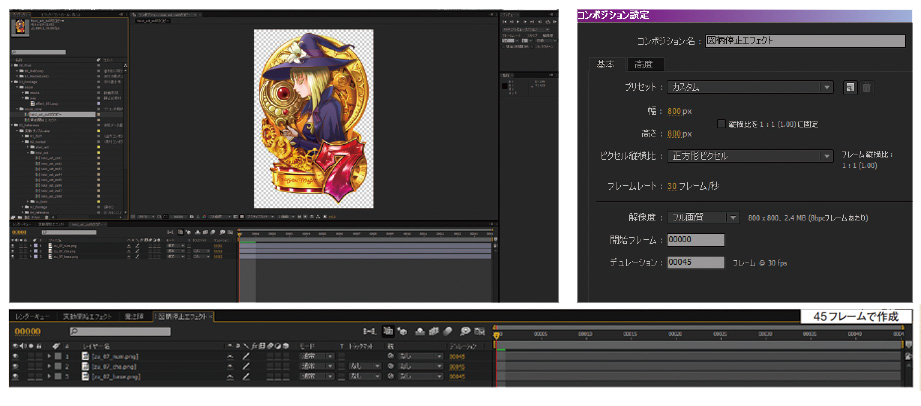Image resolution: width=921 pixels, height=406 pixels.
Task: Enable the Frame Blending timeline icon
Action: (x=433, y=332)
